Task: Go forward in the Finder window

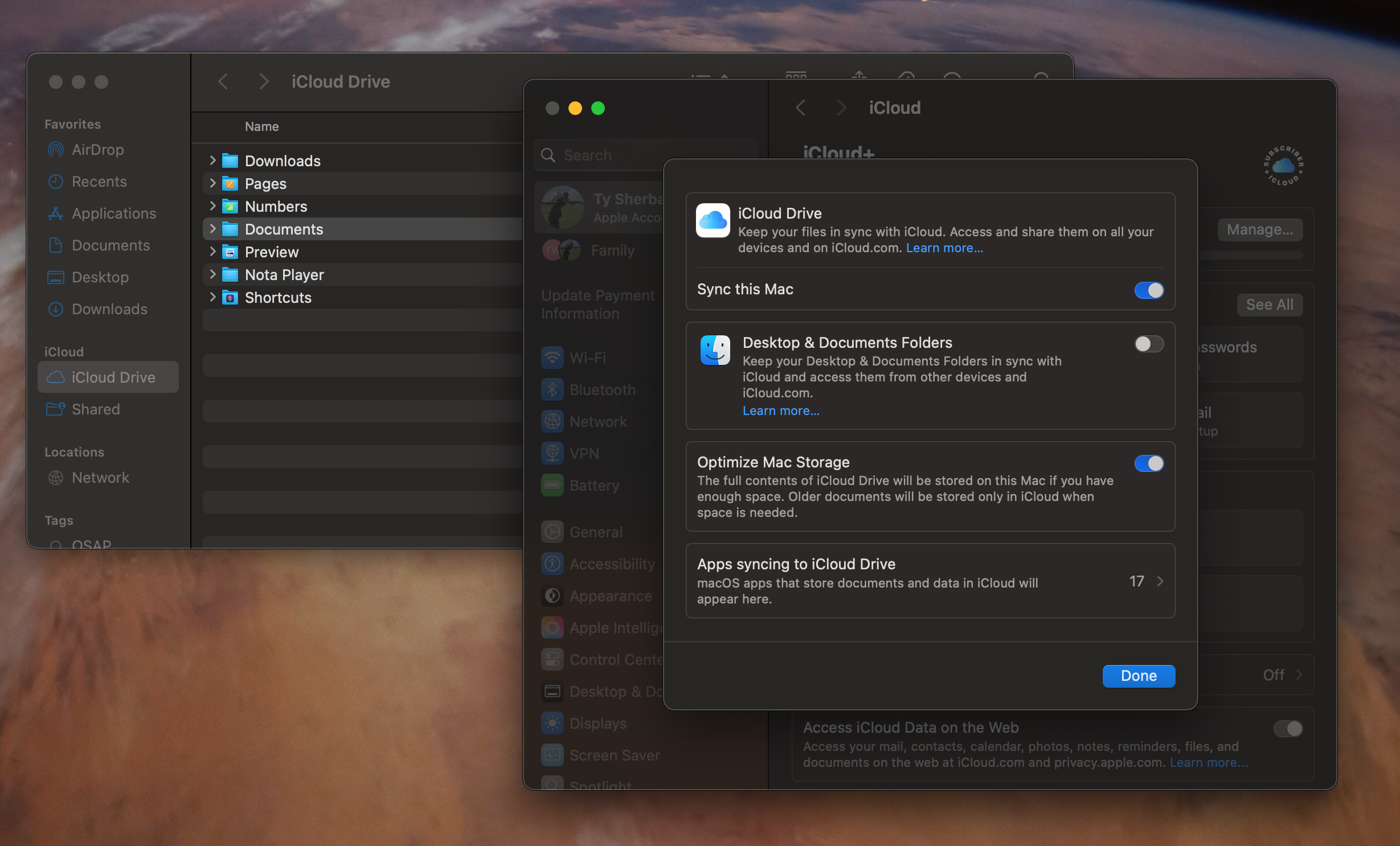Action: tap(264, 81)
